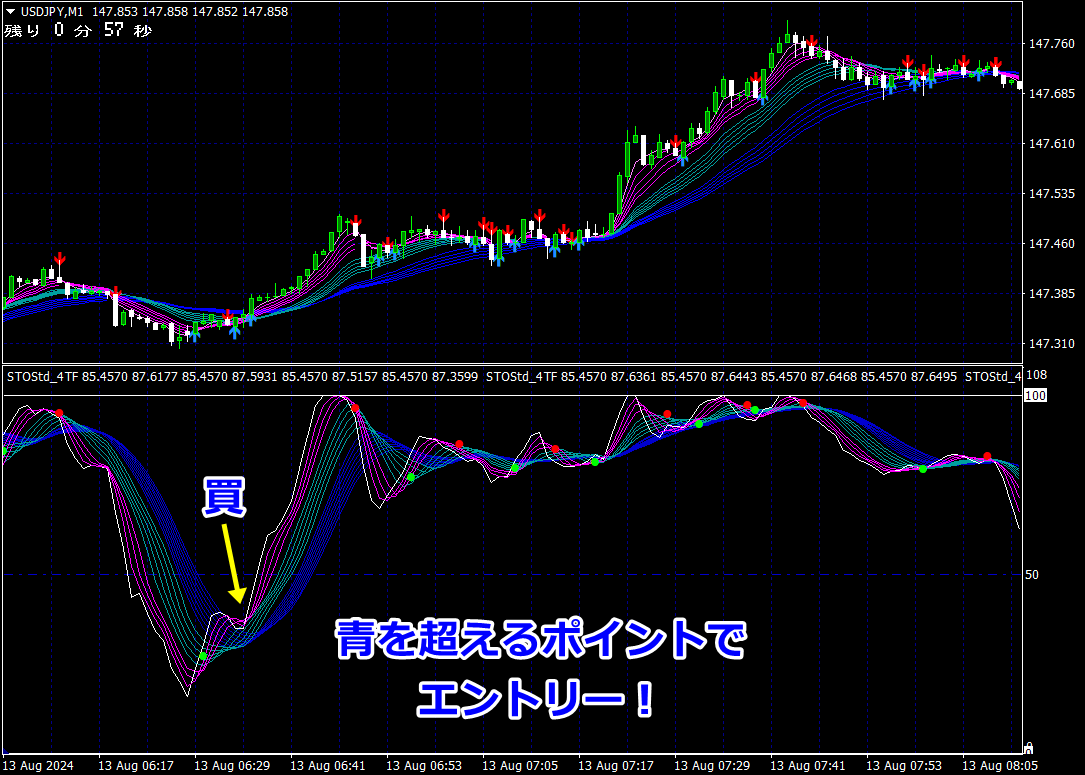Viewport: 1085px width, 775px height.
Task: Click the 147.760 price axis label
Action: pyautogui.click(x=1052, y=44)
